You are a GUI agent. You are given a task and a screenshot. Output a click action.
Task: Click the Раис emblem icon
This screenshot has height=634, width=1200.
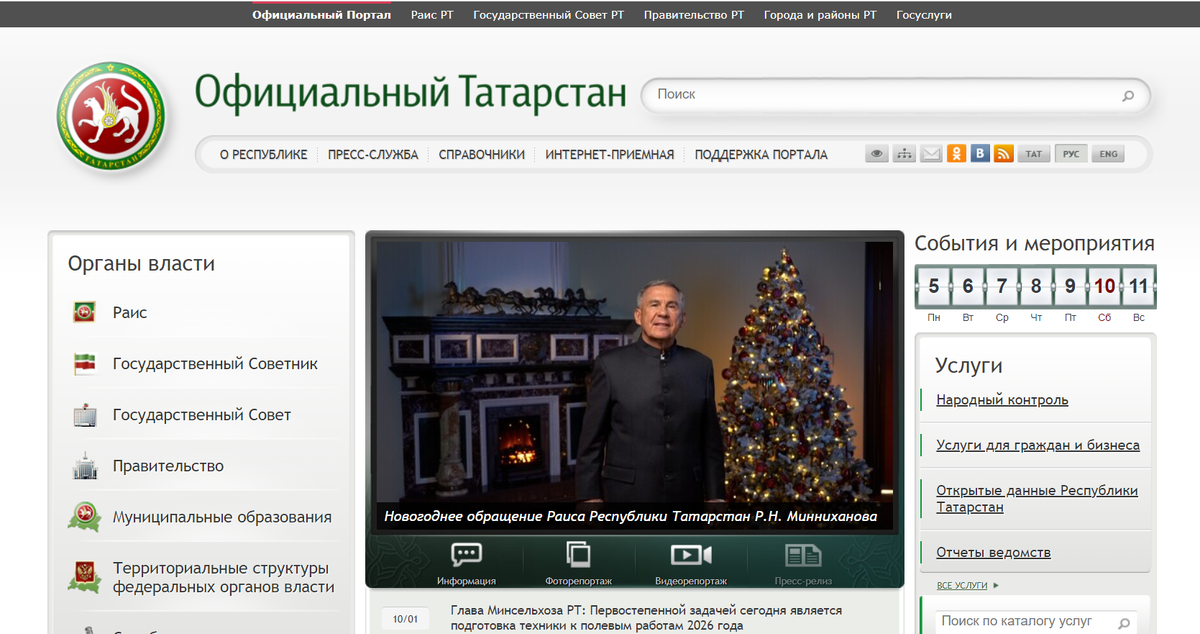(x=84, y=312)
